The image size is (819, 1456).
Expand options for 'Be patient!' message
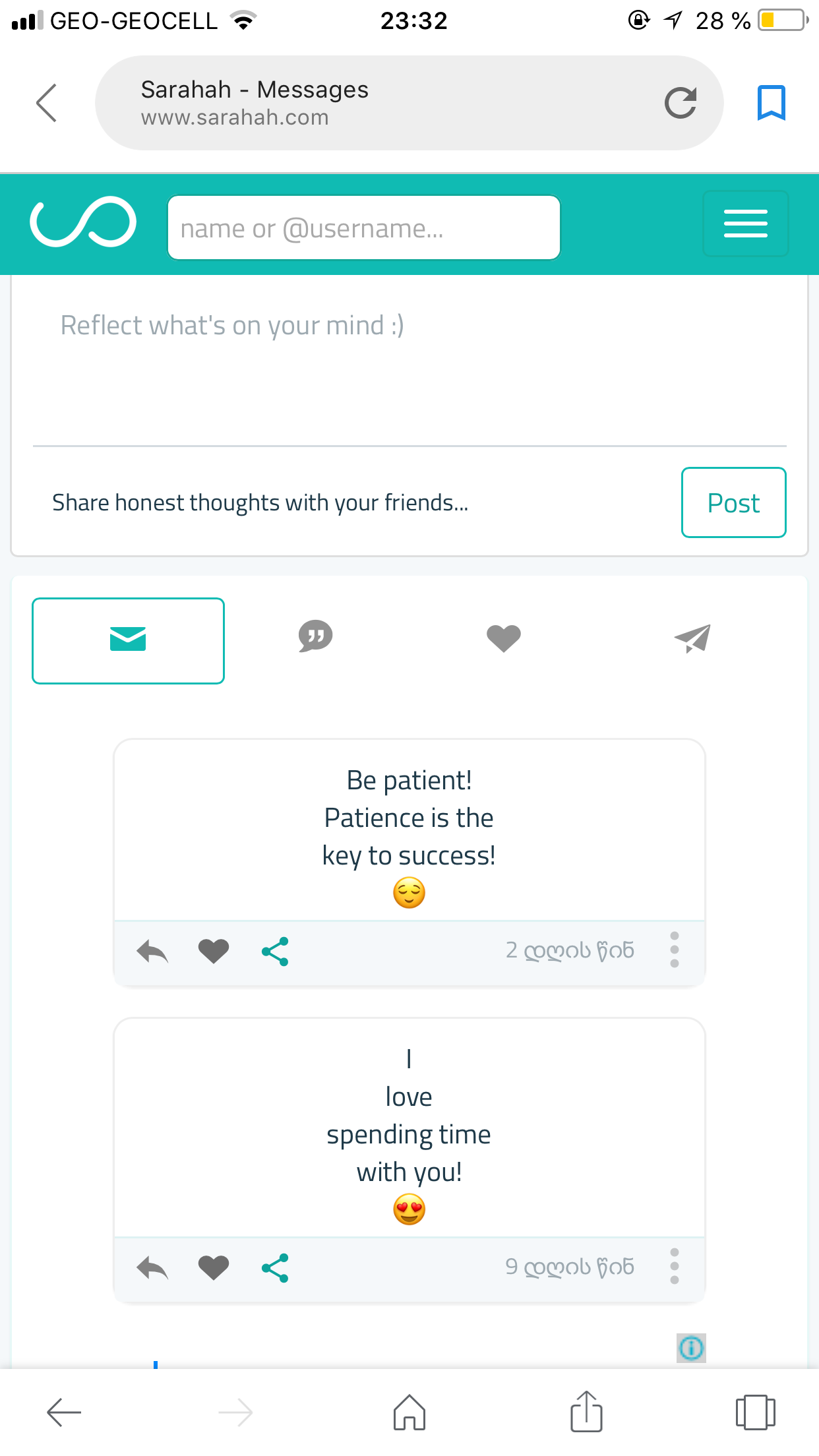pos(674,950)
